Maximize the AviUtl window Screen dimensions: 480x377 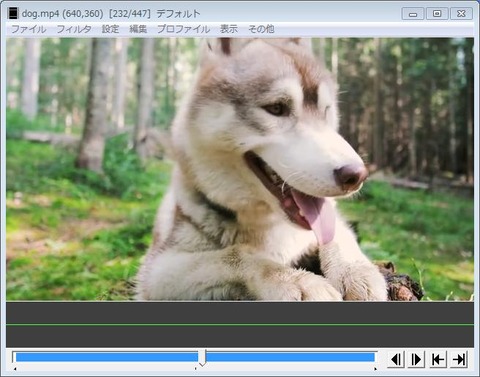pyautogui.click(x=437, y=14)
